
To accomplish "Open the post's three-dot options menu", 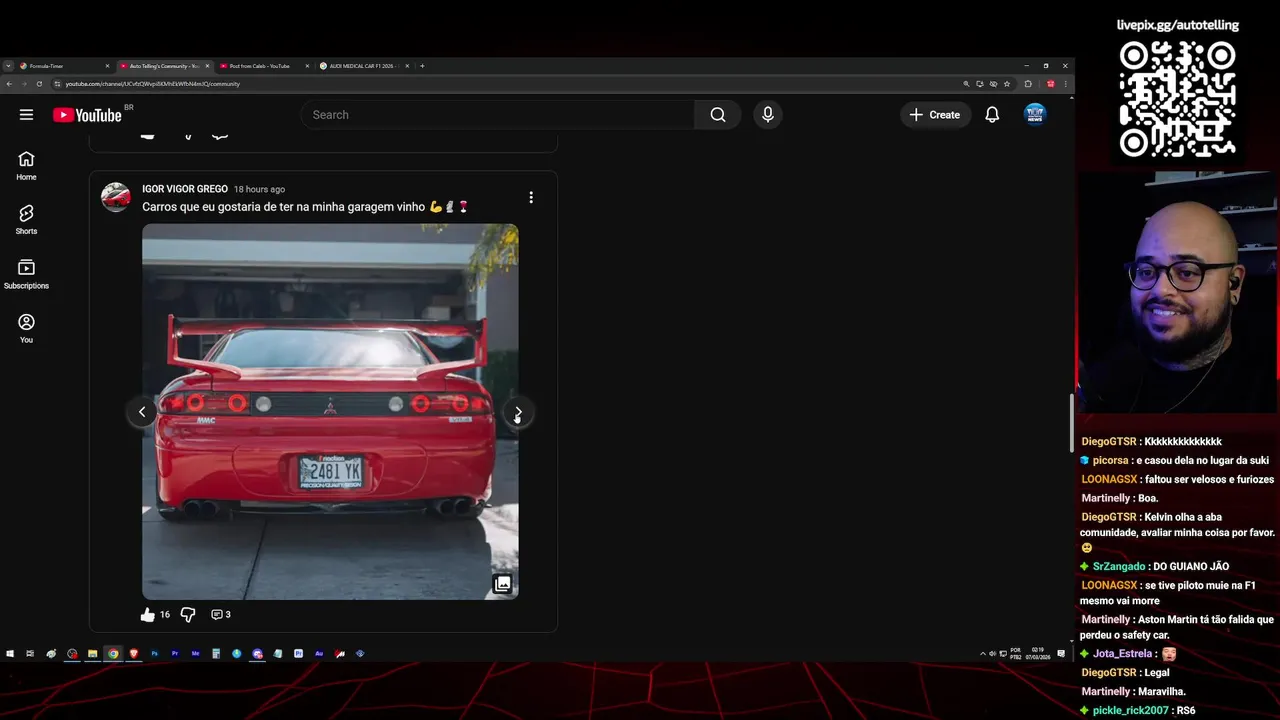I will point(531,197).
